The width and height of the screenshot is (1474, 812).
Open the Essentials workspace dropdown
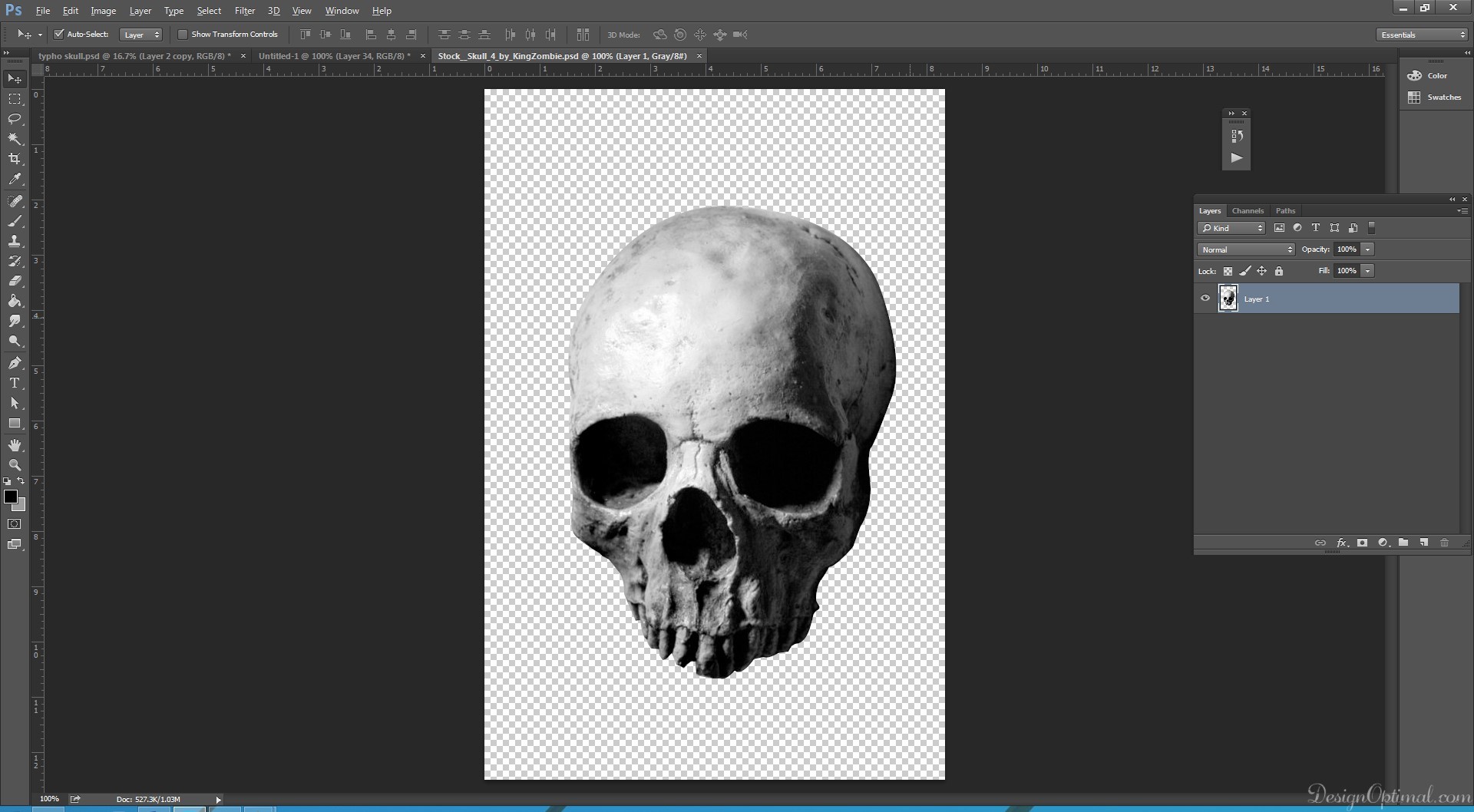click(1422, 35)
